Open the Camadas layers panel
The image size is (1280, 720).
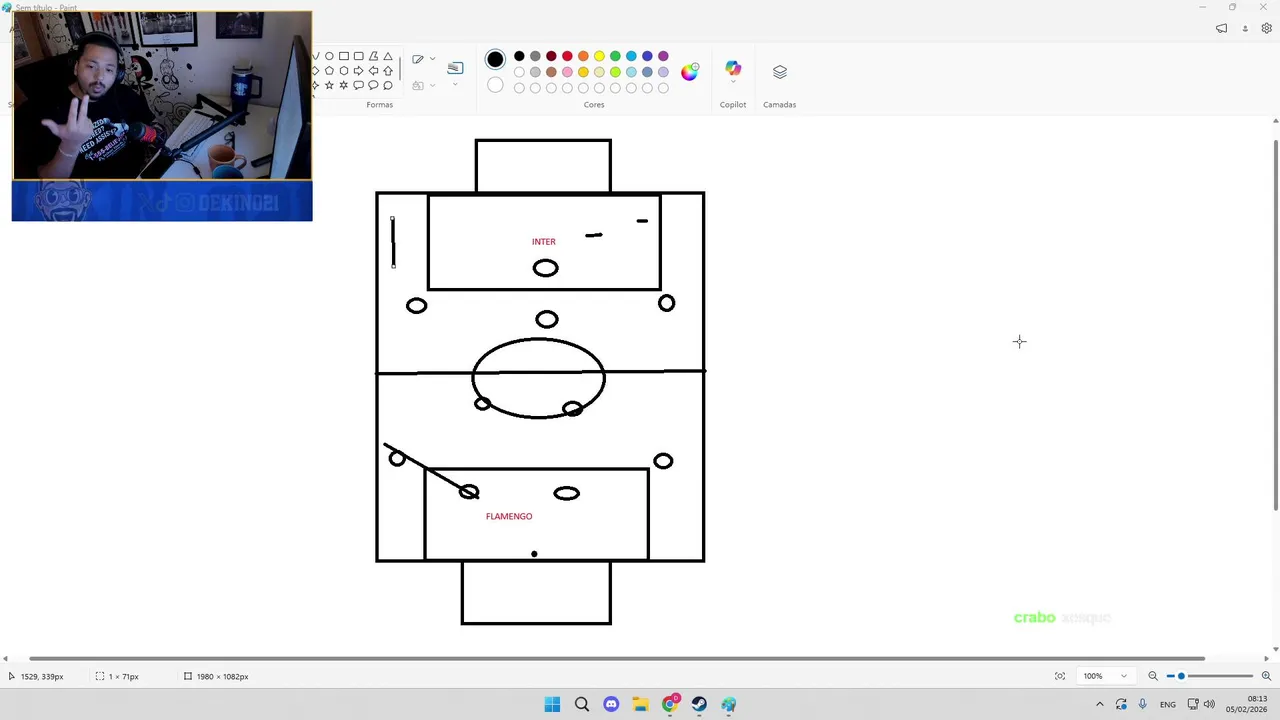click(x=780, y=72)
